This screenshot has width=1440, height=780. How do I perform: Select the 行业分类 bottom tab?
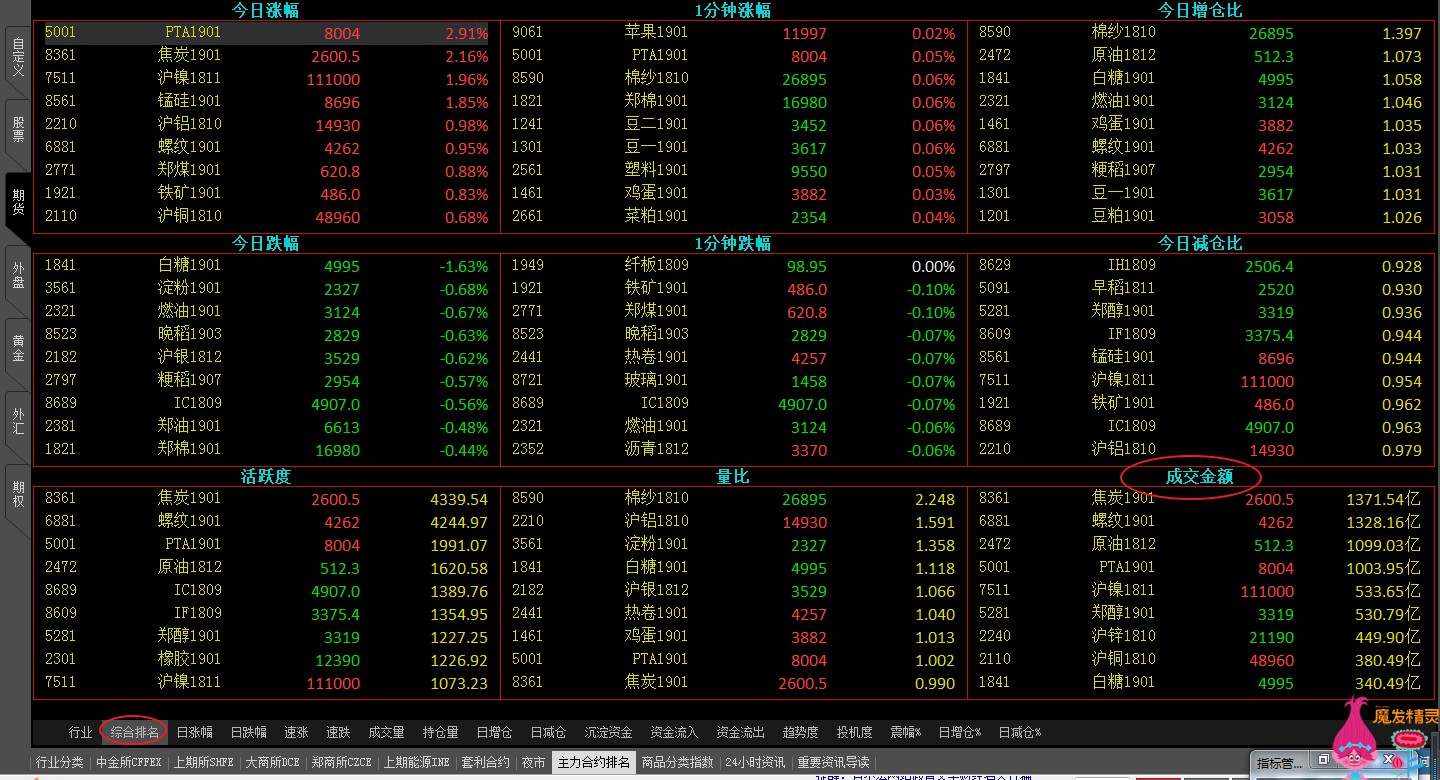click(x=60, y=762)
